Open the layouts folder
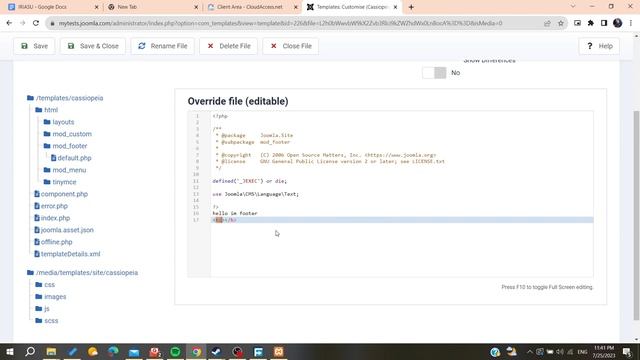Viewport: 640px width, 360px height. (x=59, y=122)
